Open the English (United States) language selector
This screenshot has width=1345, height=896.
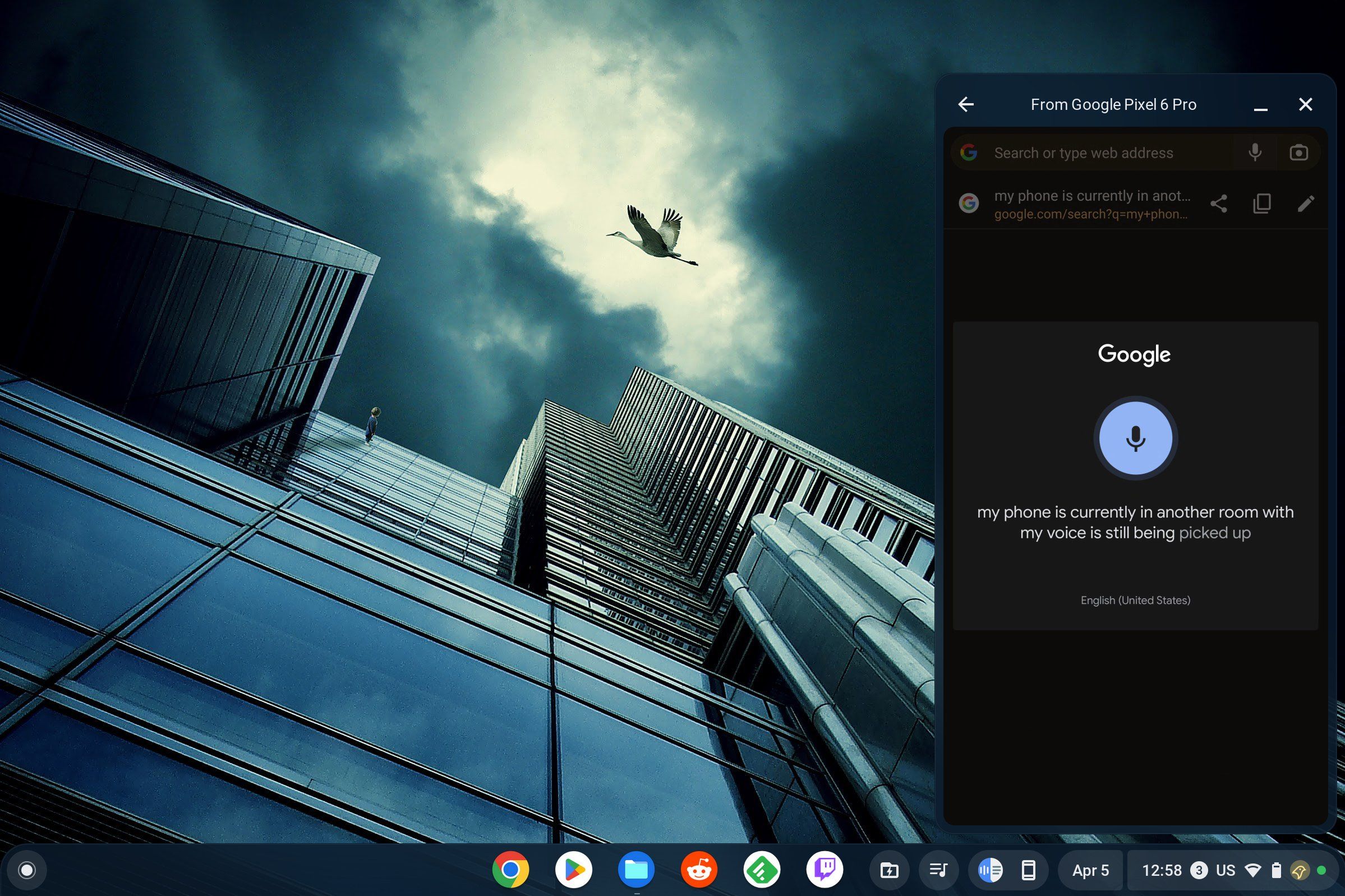[1135, 600]
